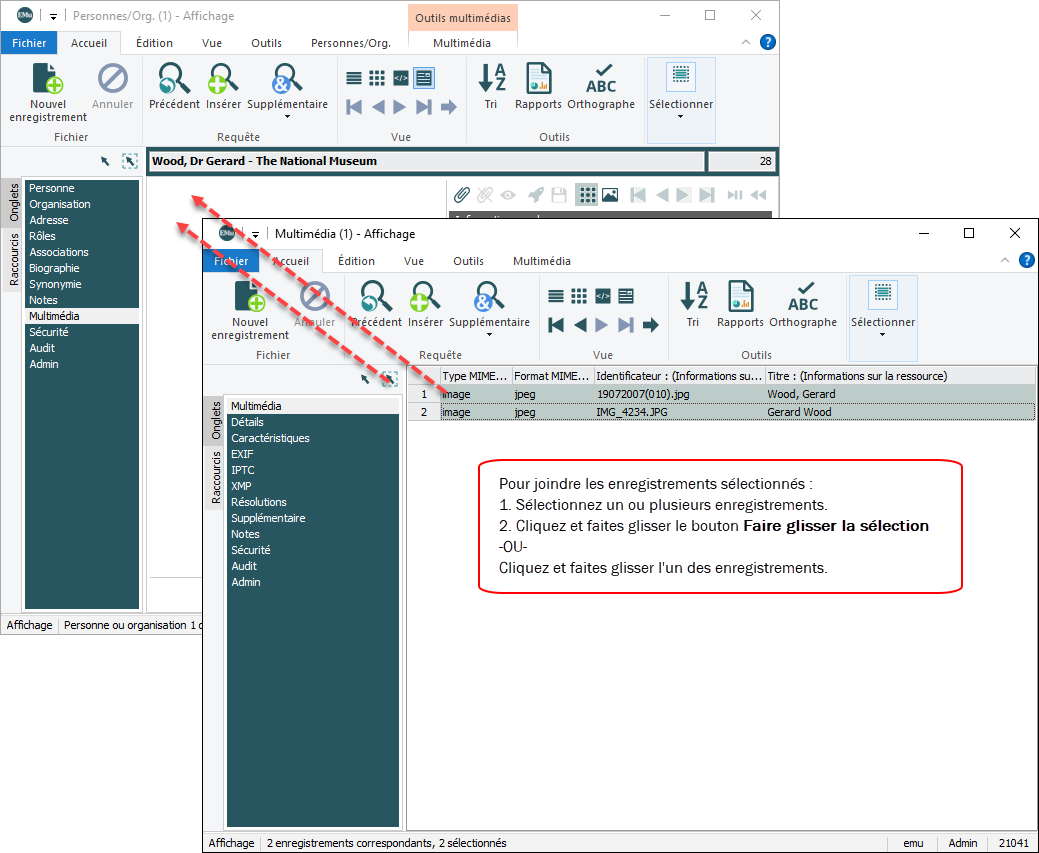Select the EXIF tab in the Multimédia sidebar
The image size is (1039, 853).
pyautogui.click(x=242, y=454)
